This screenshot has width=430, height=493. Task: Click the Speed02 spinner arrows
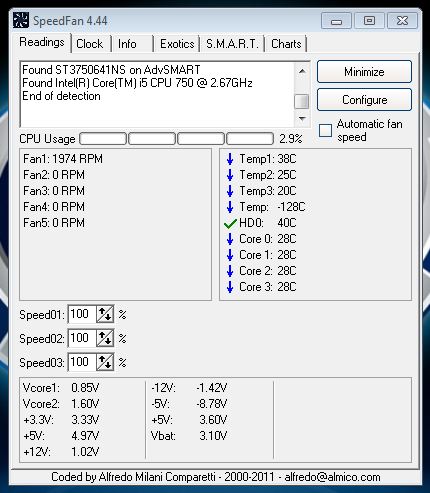tap(105, 338)
